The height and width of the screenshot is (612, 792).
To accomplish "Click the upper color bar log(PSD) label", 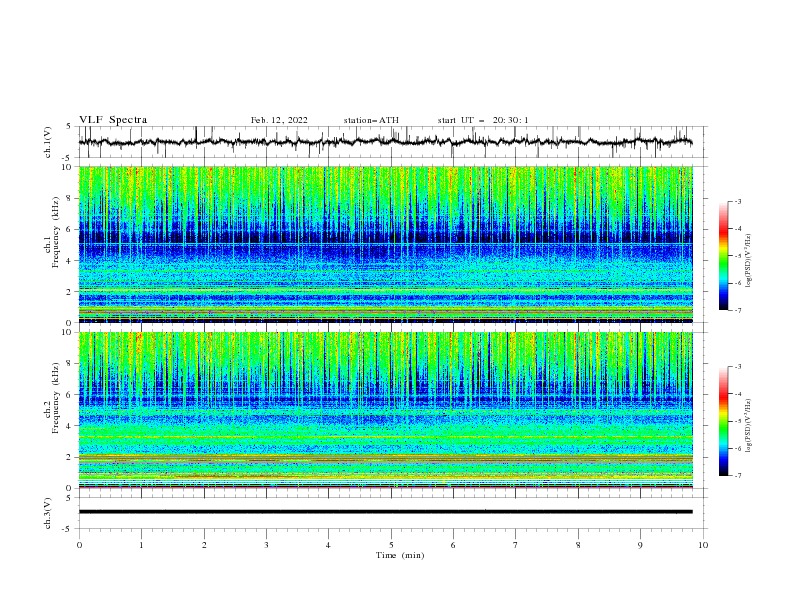I will click(749, 261).
